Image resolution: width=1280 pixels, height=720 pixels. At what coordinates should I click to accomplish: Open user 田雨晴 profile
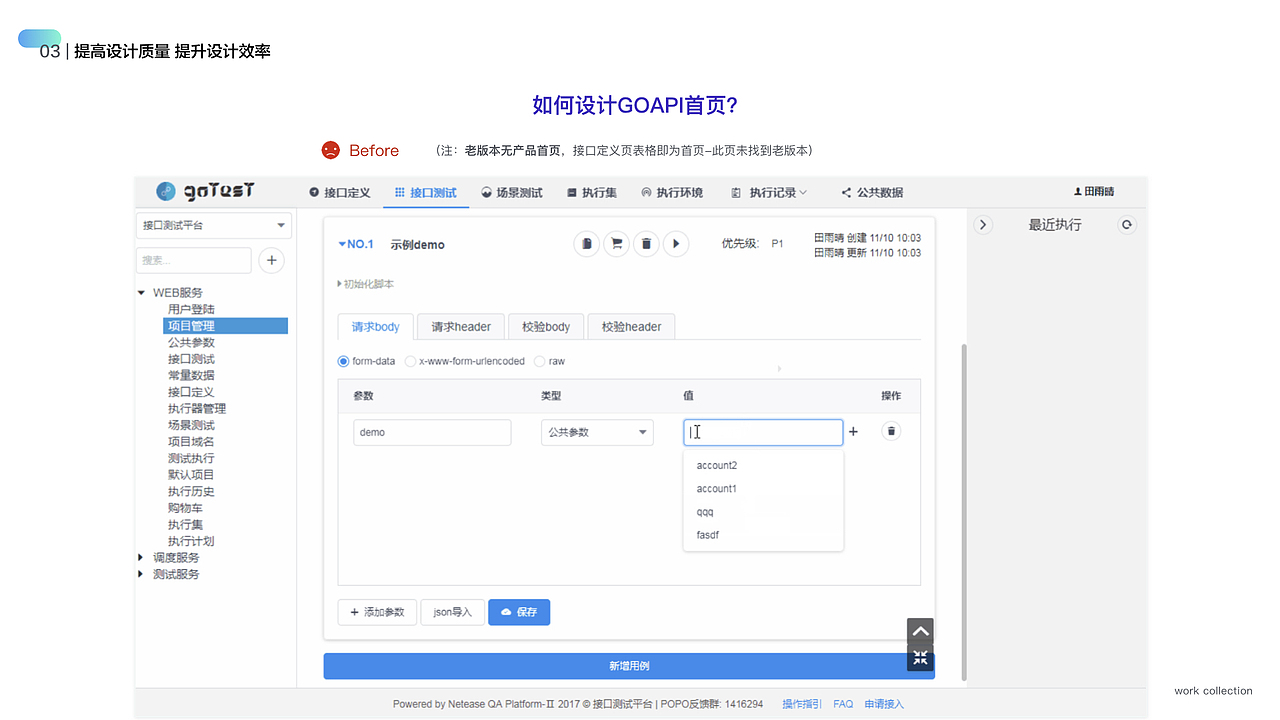[x=1094, y=192]
